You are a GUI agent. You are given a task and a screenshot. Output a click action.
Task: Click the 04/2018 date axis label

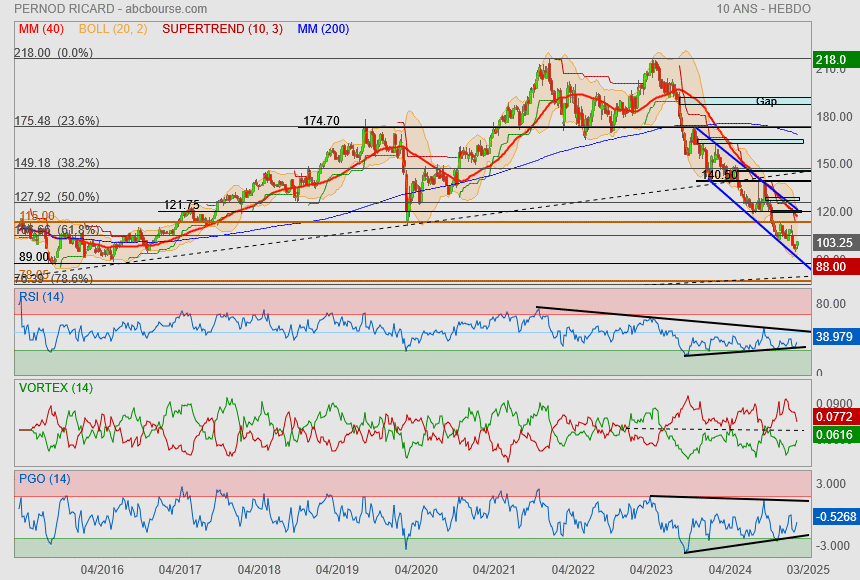(x=259, y=570)
